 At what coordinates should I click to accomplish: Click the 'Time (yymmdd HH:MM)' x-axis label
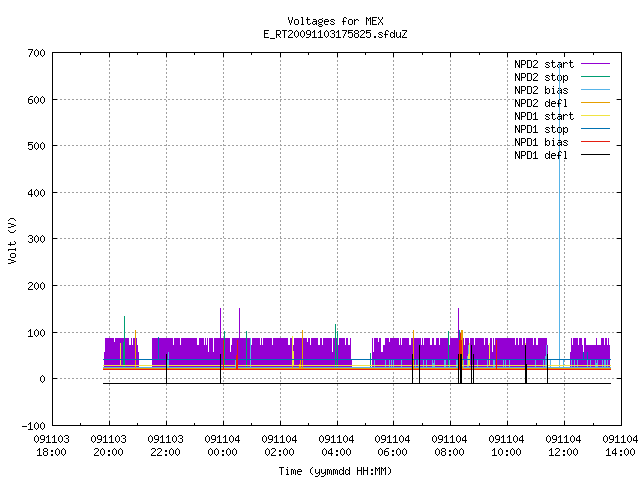click(x=335, y=471)
